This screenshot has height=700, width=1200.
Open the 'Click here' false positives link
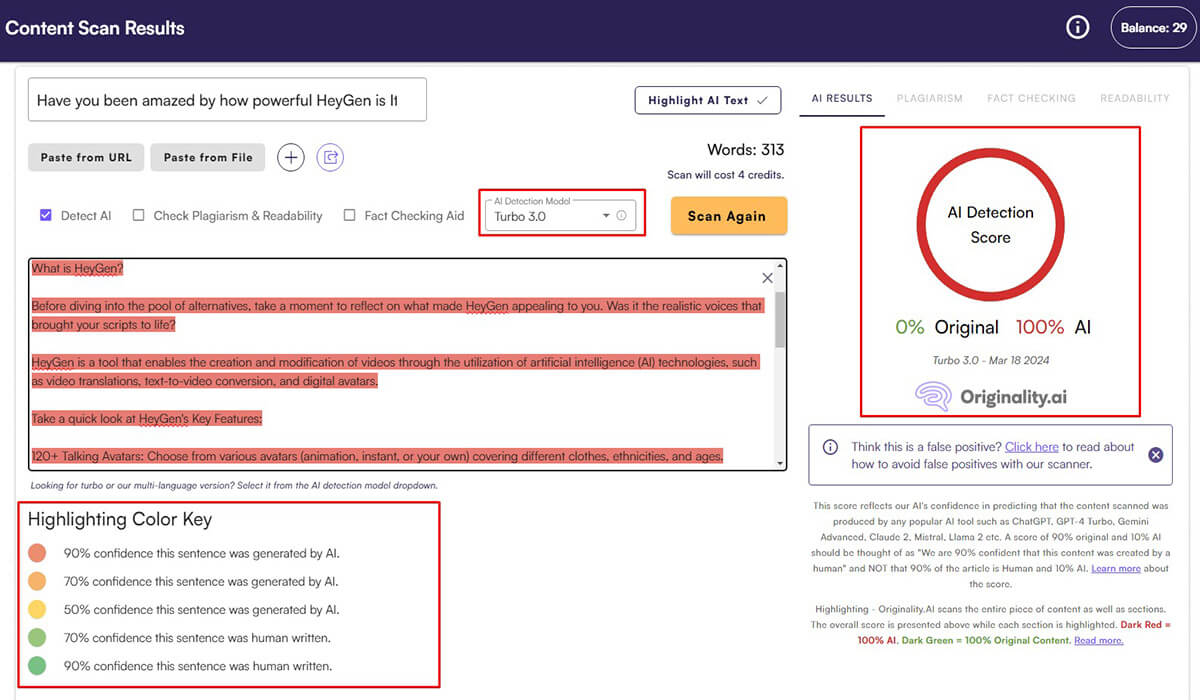[x=1031, y=447]
